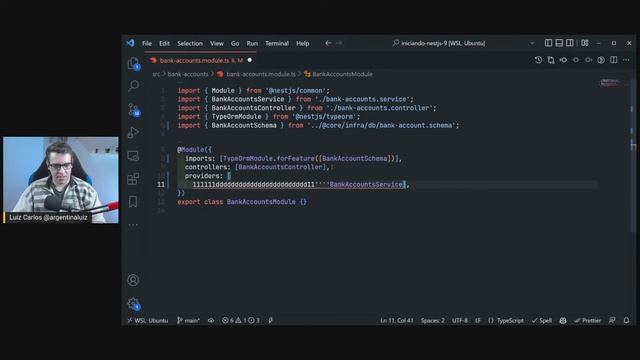The width and height of the screenshot is (640, 360).
Task: Click line number 11 in the gutter
Action: (x=161, y=184)
